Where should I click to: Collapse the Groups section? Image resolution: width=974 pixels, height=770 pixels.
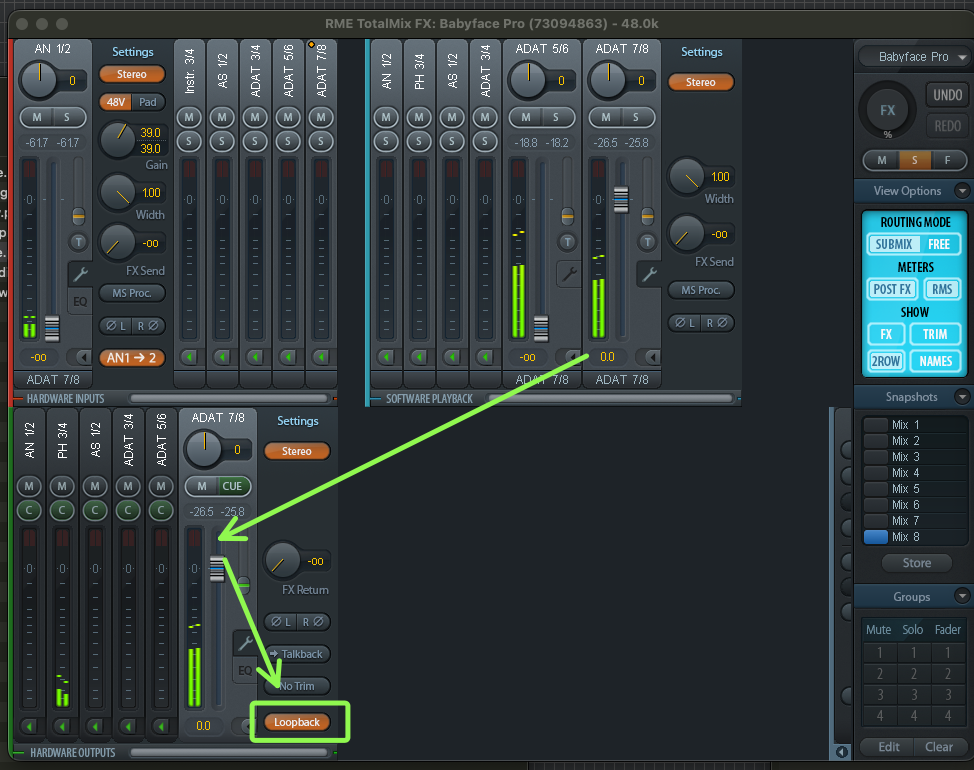tap(962, 596)
